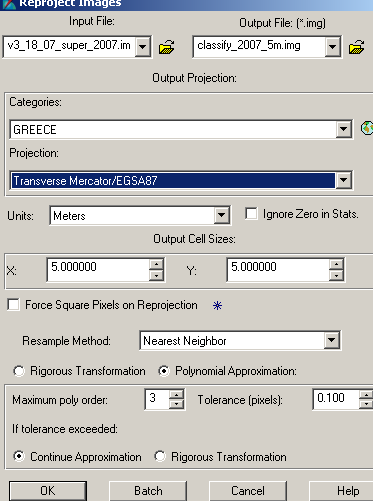Increase the X cell size with the up arrow
This screenshot has height=501, width=373.
(156, 264)
